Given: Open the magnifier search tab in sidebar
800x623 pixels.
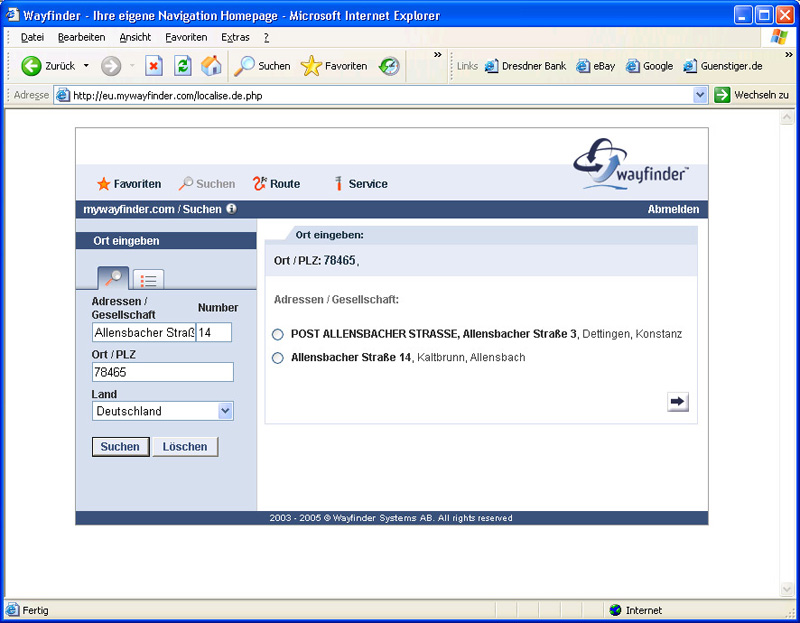Looking at the screenshot, I should pos(111,279).
